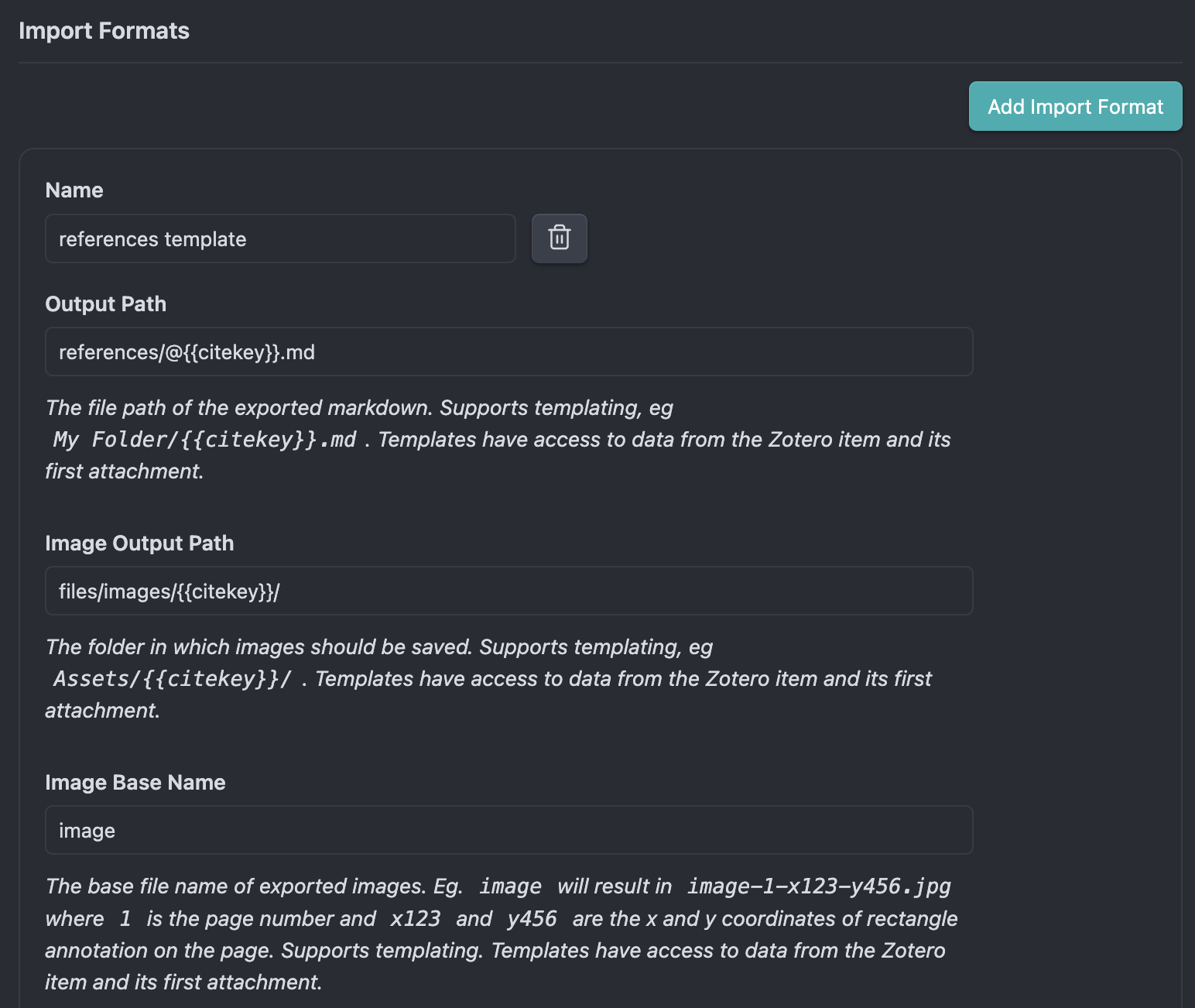Focus the Image Base Name field
Image resolution: width=1195 pixels, height=1008 pixels.
509,830
